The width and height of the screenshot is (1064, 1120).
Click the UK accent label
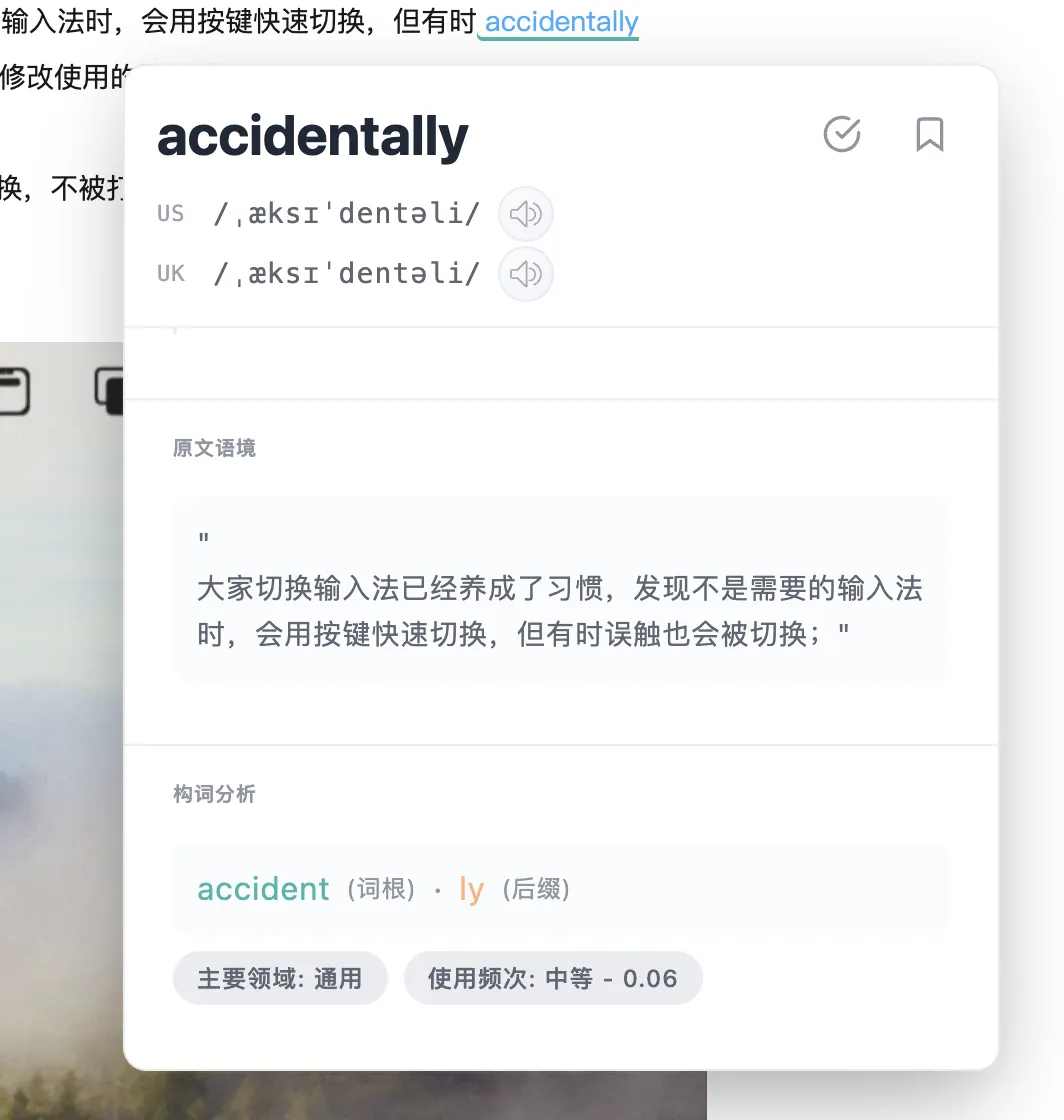click(x=171, y=274)
